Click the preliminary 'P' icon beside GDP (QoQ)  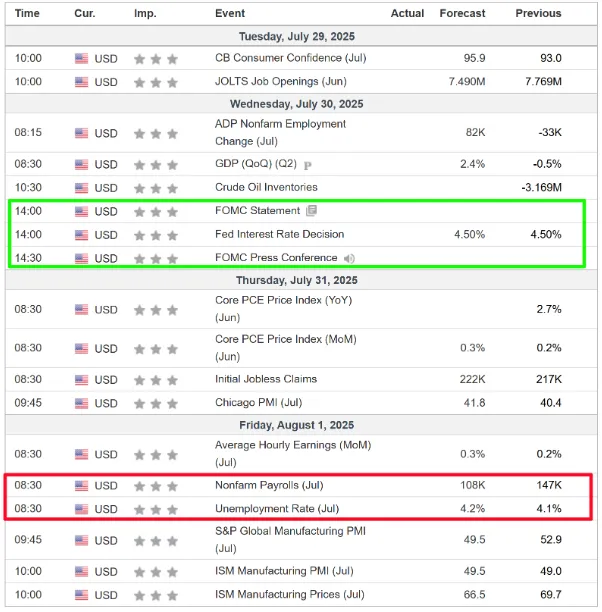(308, 165)
